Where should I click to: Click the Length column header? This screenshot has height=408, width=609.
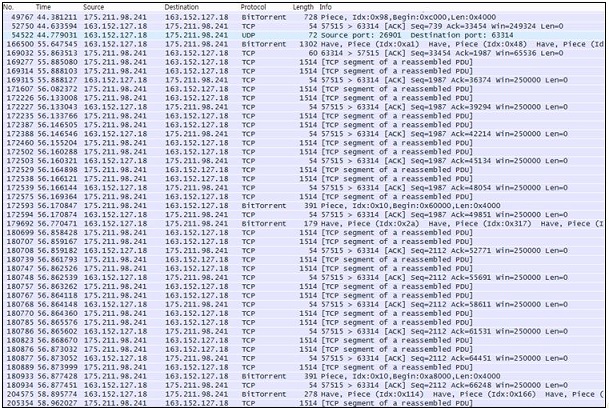point(303,7)
